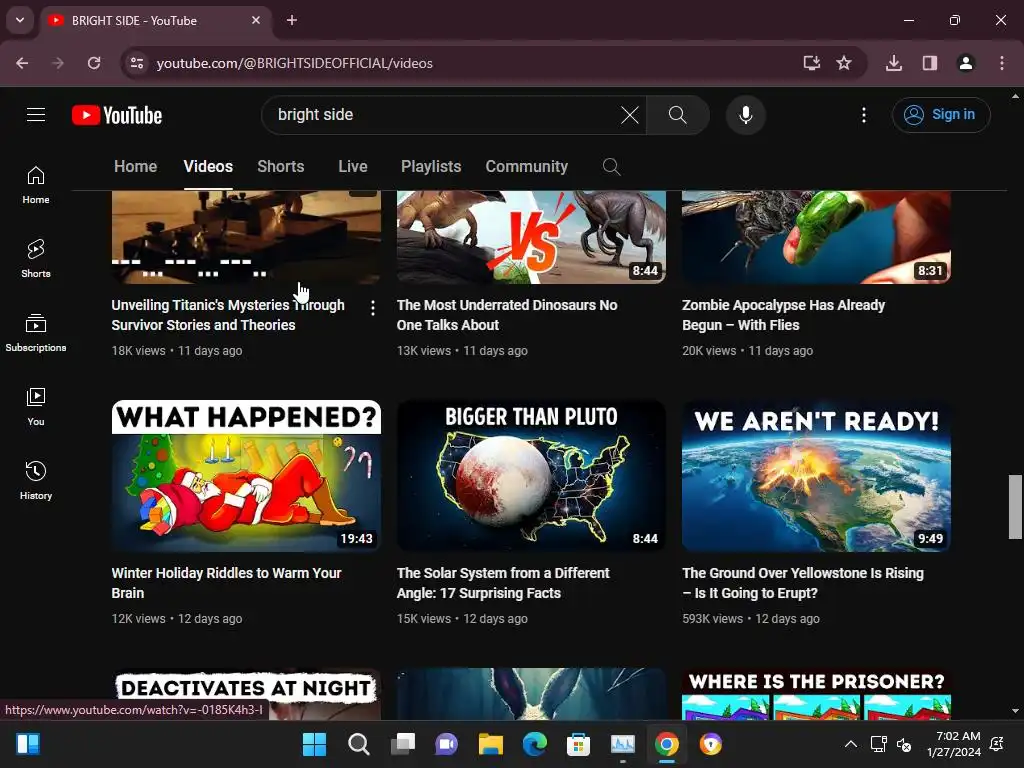
Task: Bookmark this page with star icon
Action: (844, 63)
